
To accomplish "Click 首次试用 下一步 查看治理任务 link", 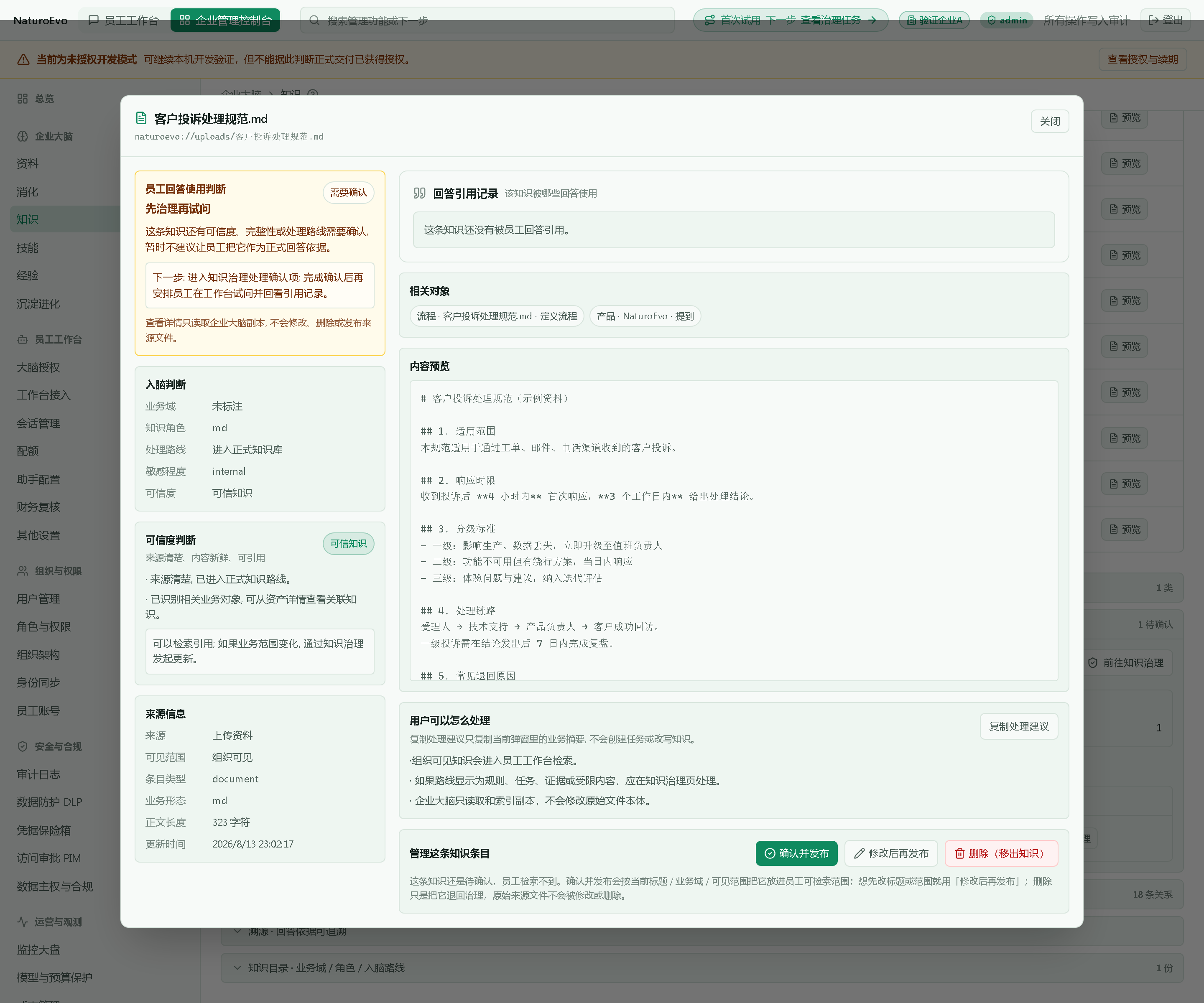I will click(x=791, y=20).
